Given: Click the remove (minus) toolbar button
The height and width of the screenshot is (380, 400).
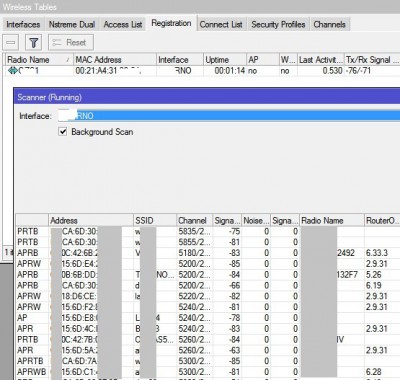Looking at the screenshot, I should click(x=11, y=43).
